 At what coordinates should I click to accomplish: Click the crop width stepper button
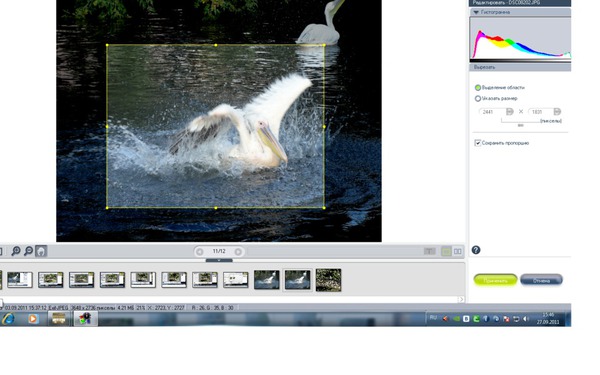[509, 111]
